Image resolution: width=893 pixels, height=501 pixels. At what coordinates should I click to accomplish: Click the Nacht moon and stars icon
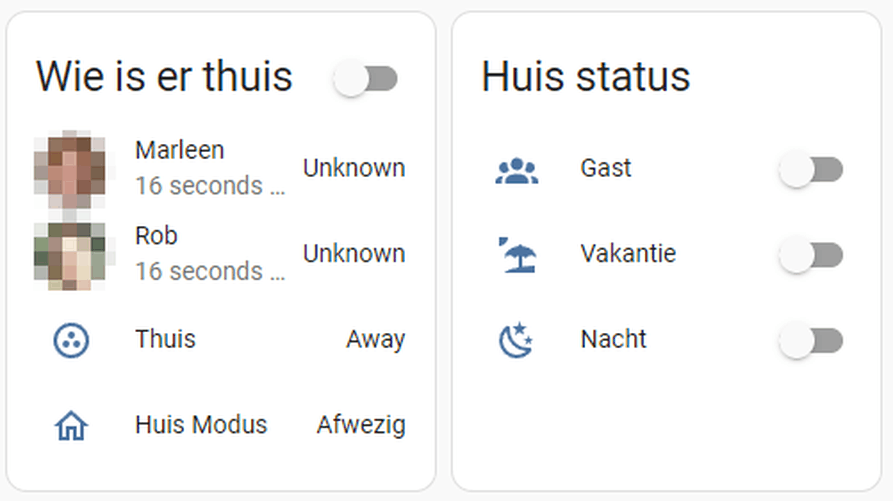point(517,341)
